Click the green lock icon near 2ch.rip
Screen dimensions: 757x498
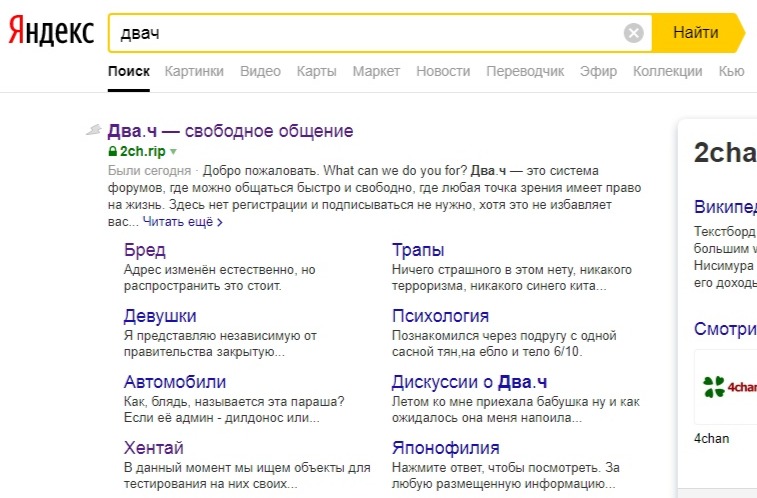point(112,152)
